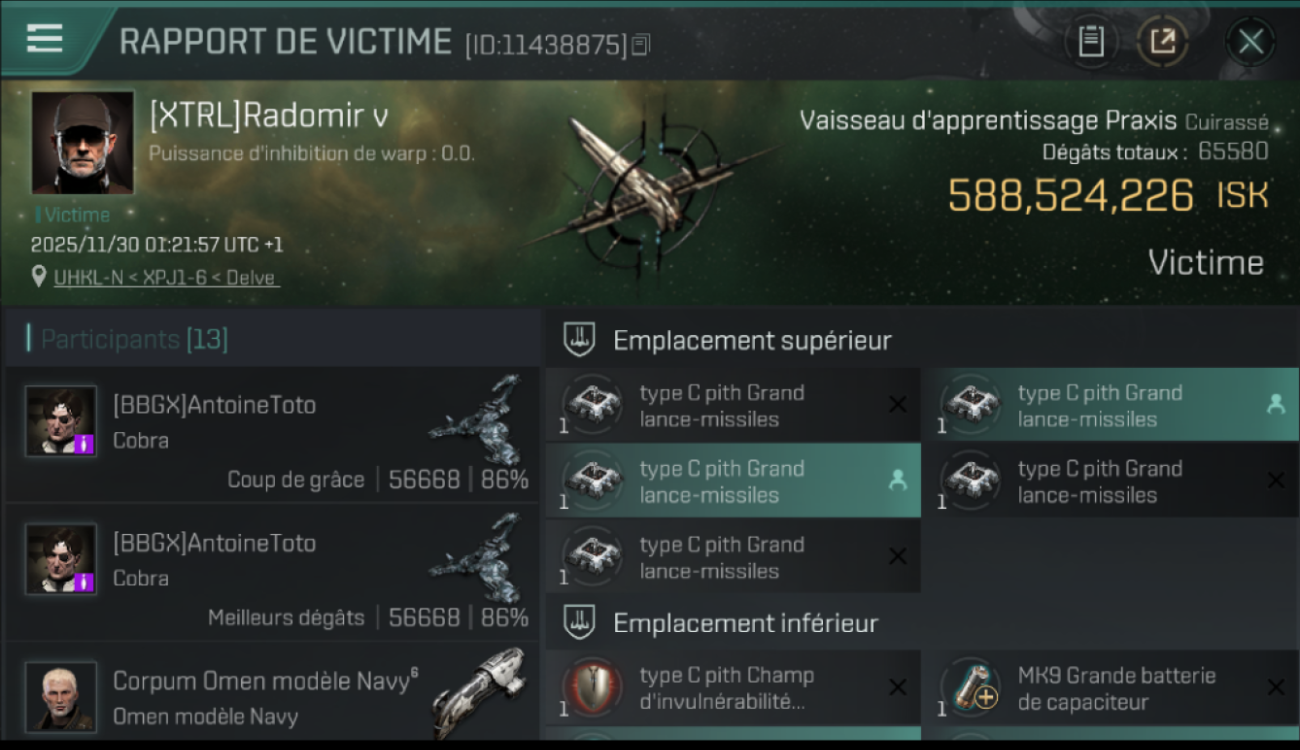1300x750 pixels.
Task: Open the hamburger menu icon
Action: tap(45, 39)
